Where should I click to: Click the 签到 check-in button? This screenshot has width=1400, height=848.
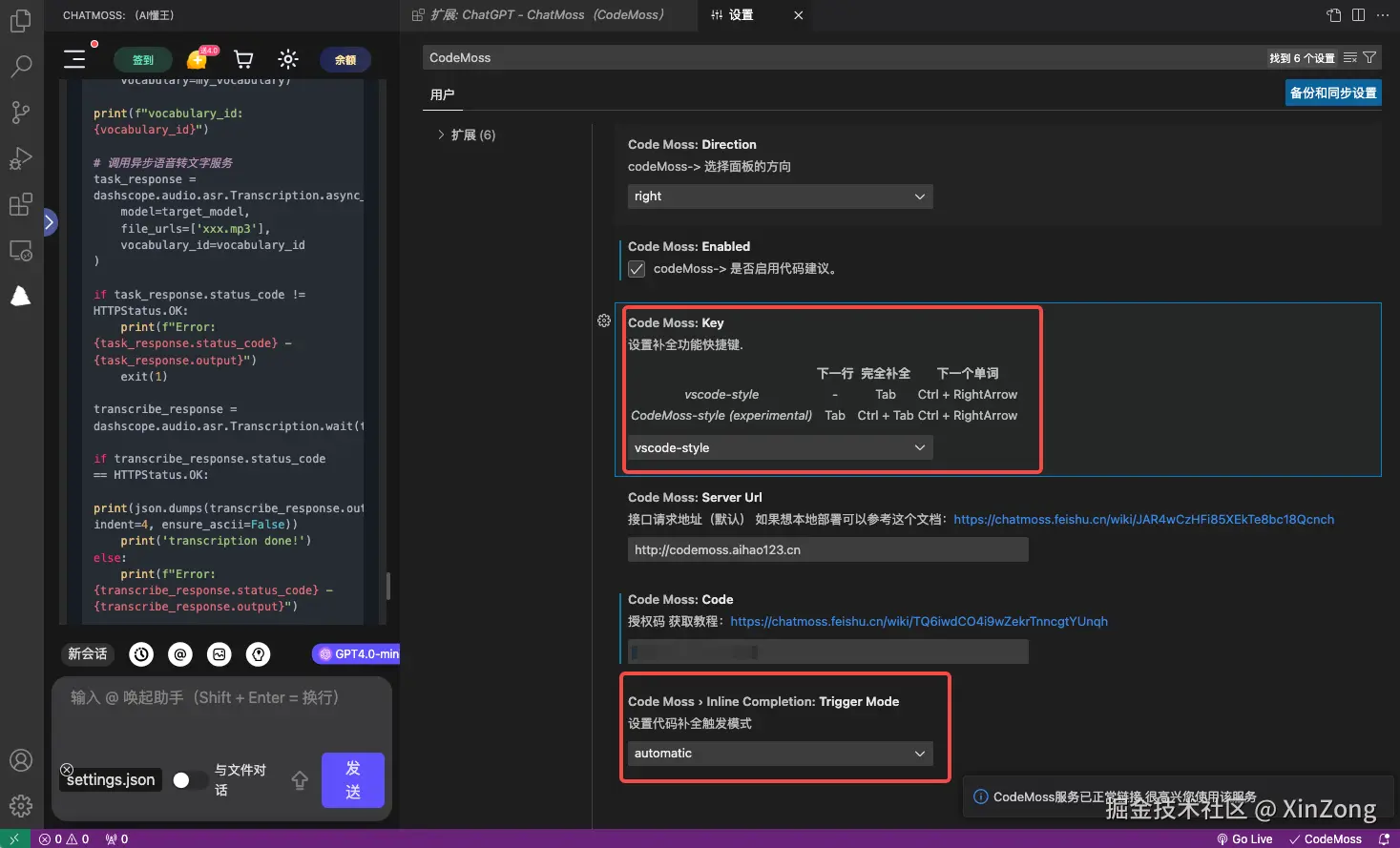pos(143,60)
